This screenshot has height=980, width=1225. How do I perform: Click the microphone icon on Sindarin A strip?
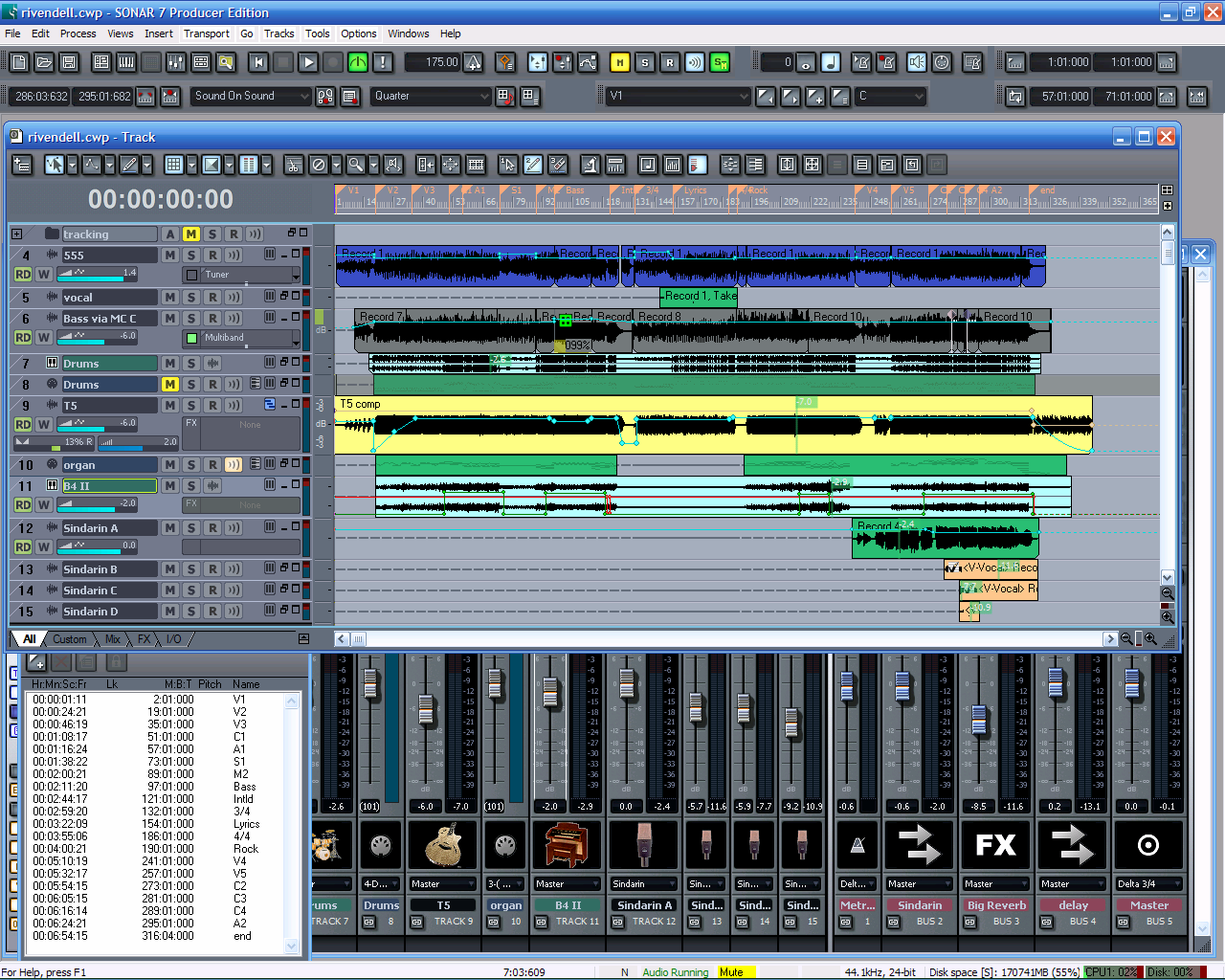[643, 845]
